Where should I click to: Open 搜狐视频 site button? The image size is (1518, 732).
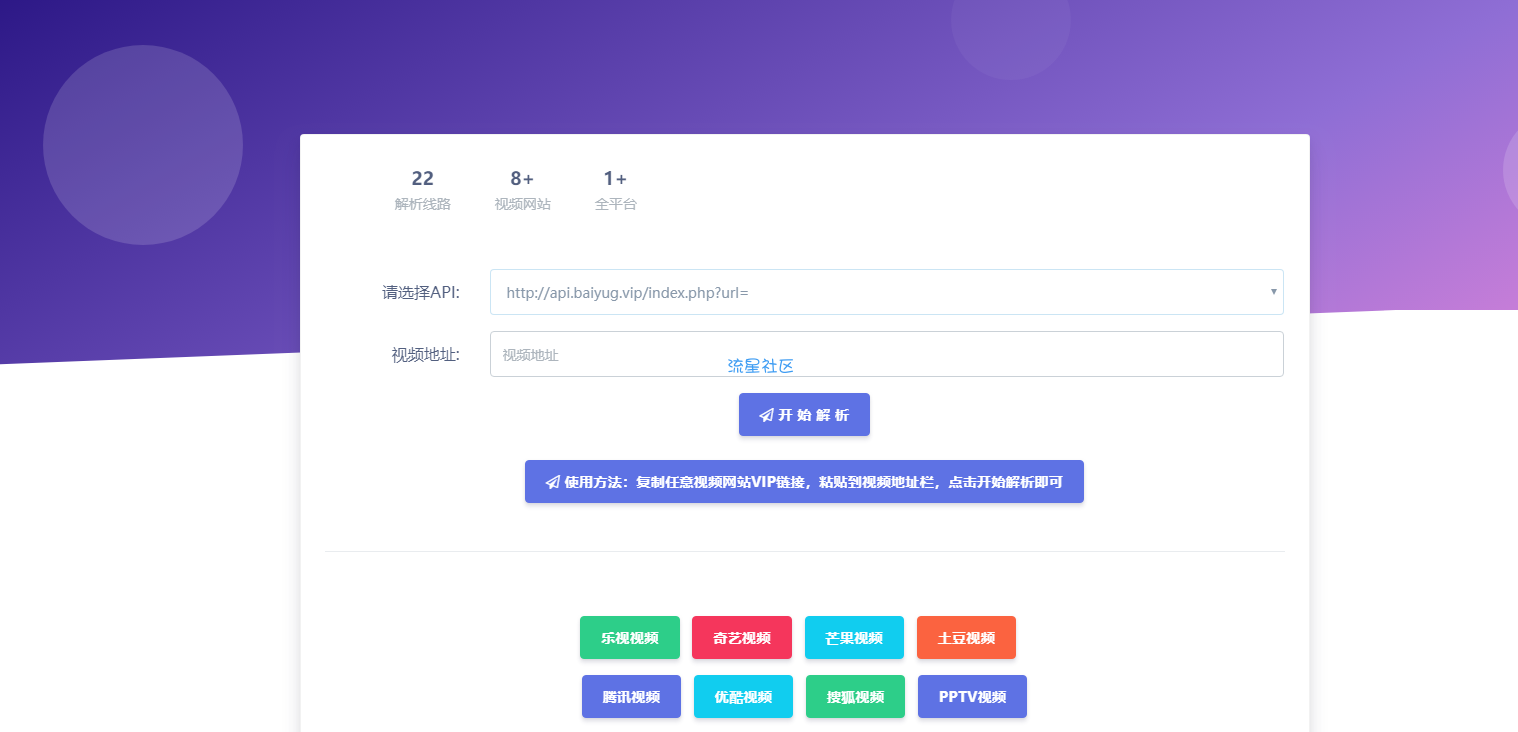point(855,697)
